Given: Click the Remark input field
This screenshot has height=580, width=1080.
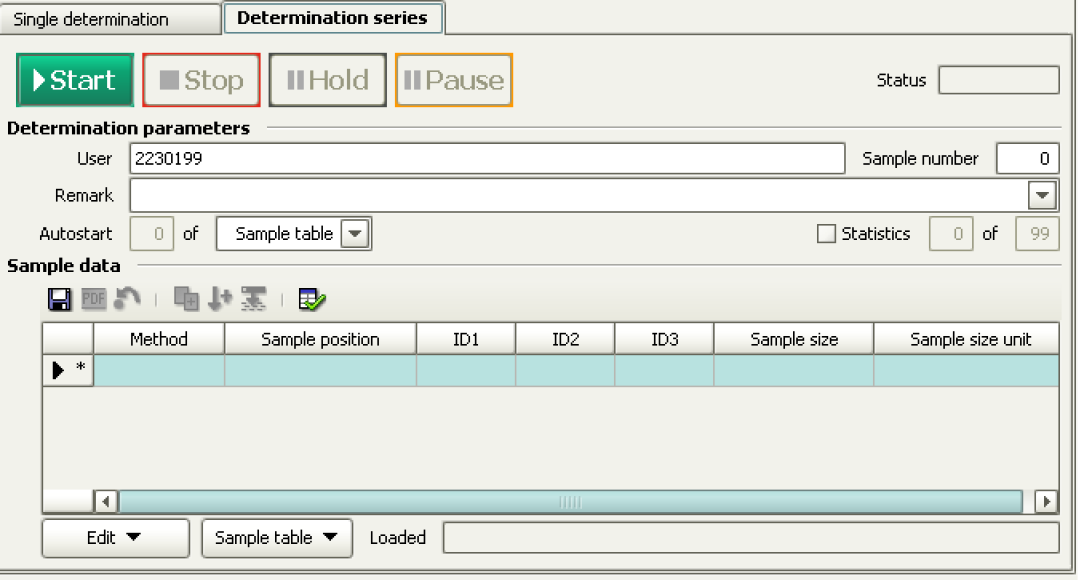Looking at the screenshot, I should [x=579, y=196].
